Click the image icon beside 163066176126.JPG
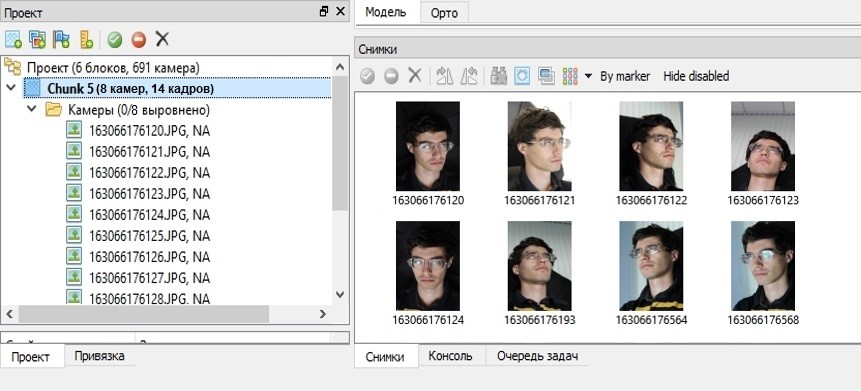The height and width of the screenshot is (391, 861). pos(74,256)
